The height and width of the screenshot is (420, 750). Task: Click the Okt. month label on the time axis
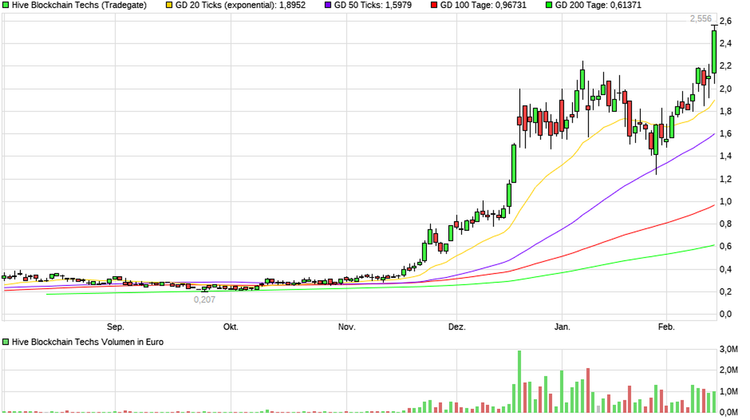pos(231,326)
